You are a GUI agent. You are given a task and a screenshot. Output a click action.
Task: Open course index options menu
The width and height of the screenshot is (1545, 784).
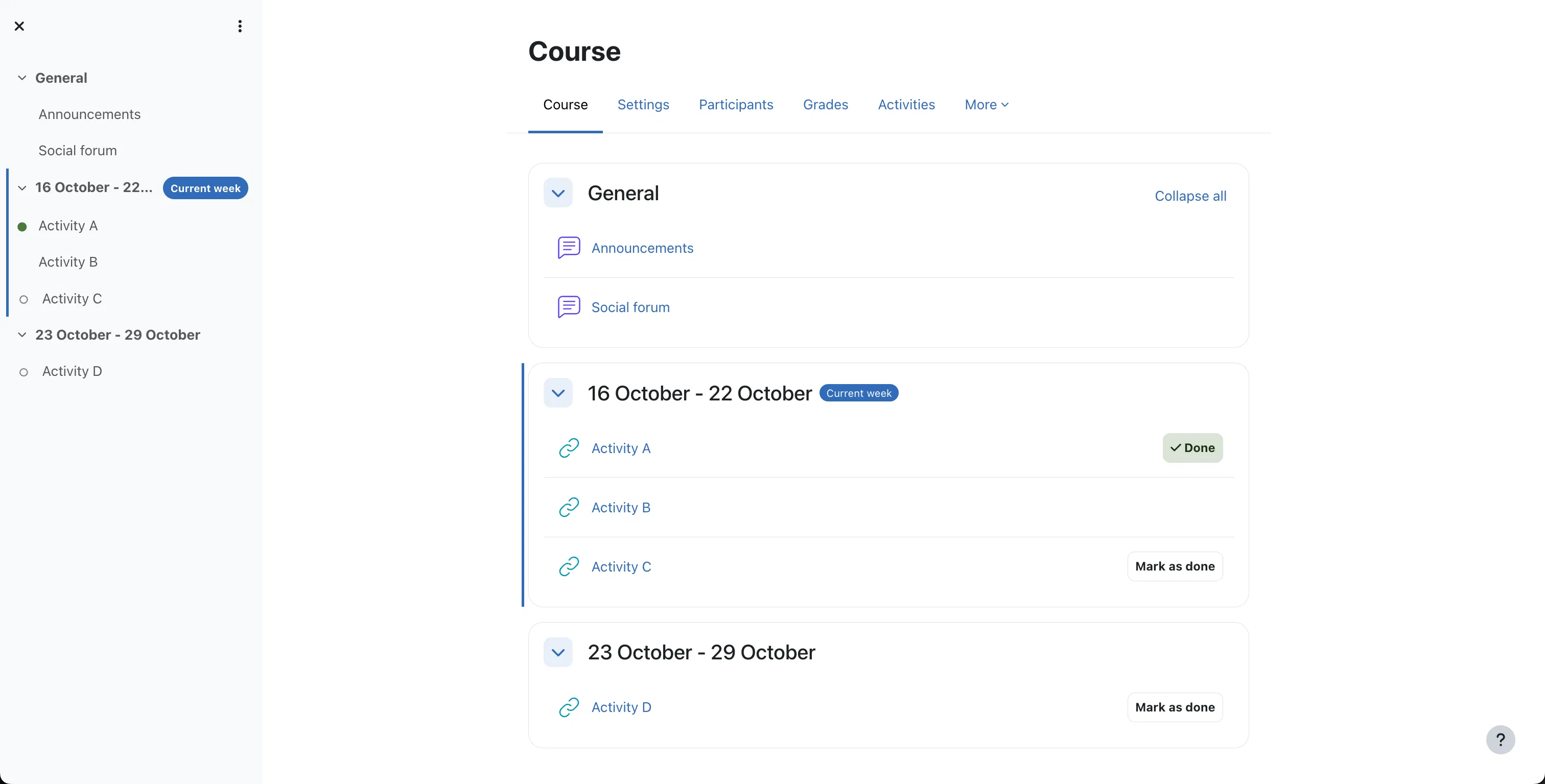coord(239,26)
